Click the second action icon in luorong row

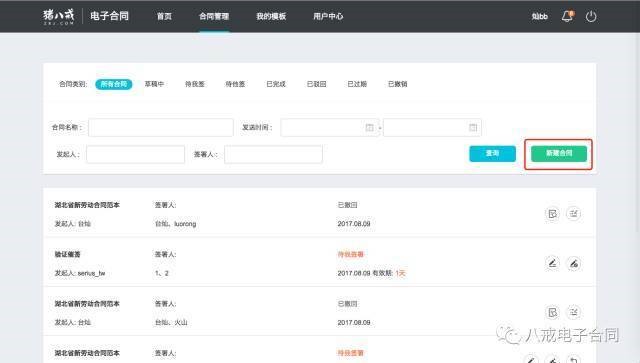573,214
